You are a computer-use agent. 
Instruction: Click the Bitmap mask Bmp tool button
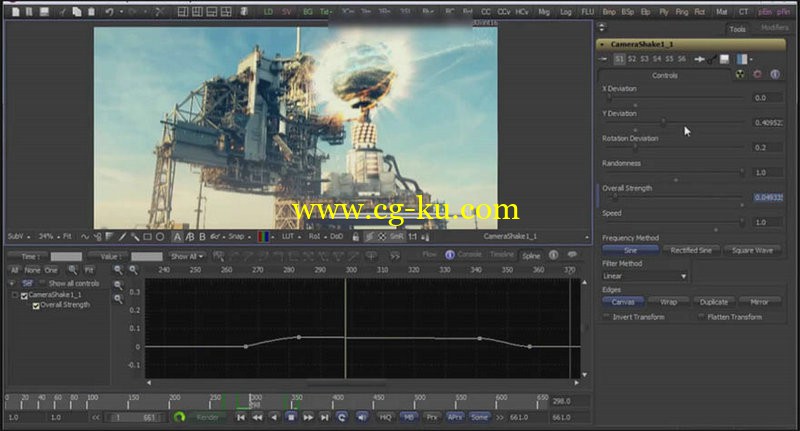(x=609, y=11)
